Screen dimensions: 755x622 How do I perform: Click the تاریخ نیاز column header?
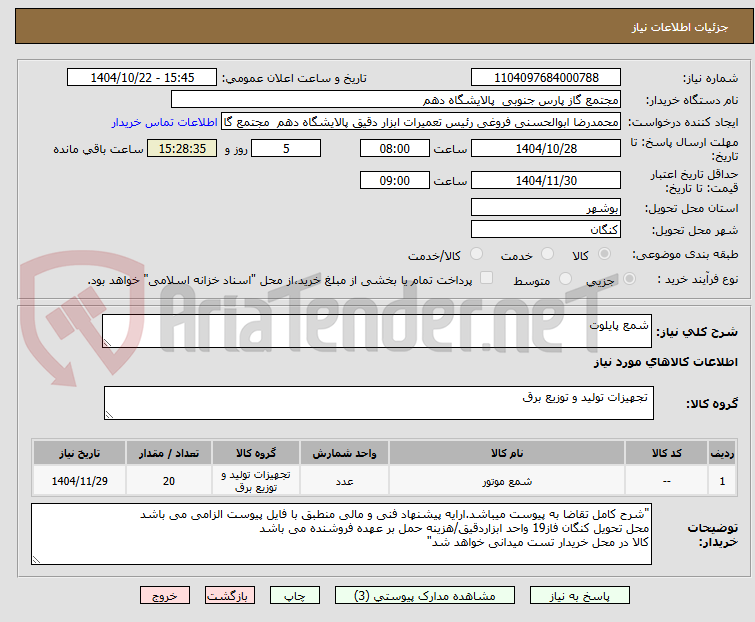tap(79, 453)
